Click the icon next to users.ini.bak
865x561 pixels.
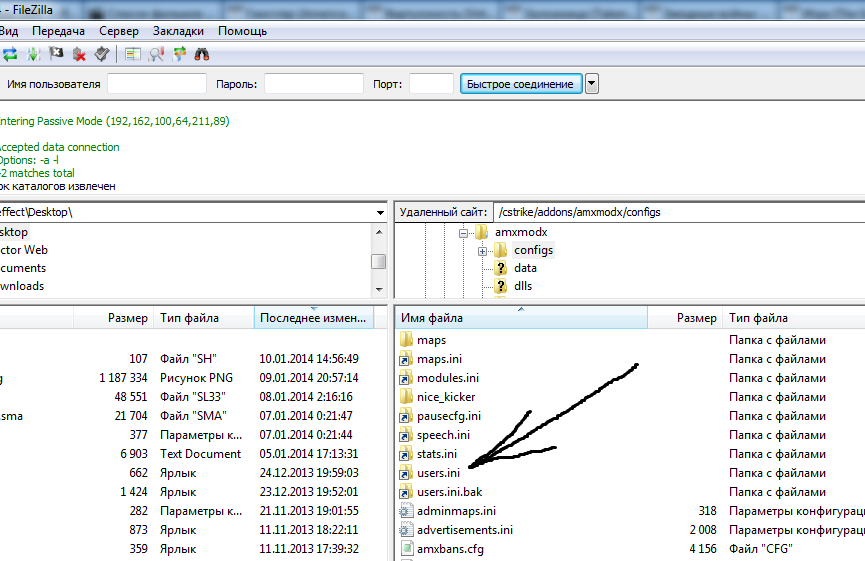(x=406, y=491)
